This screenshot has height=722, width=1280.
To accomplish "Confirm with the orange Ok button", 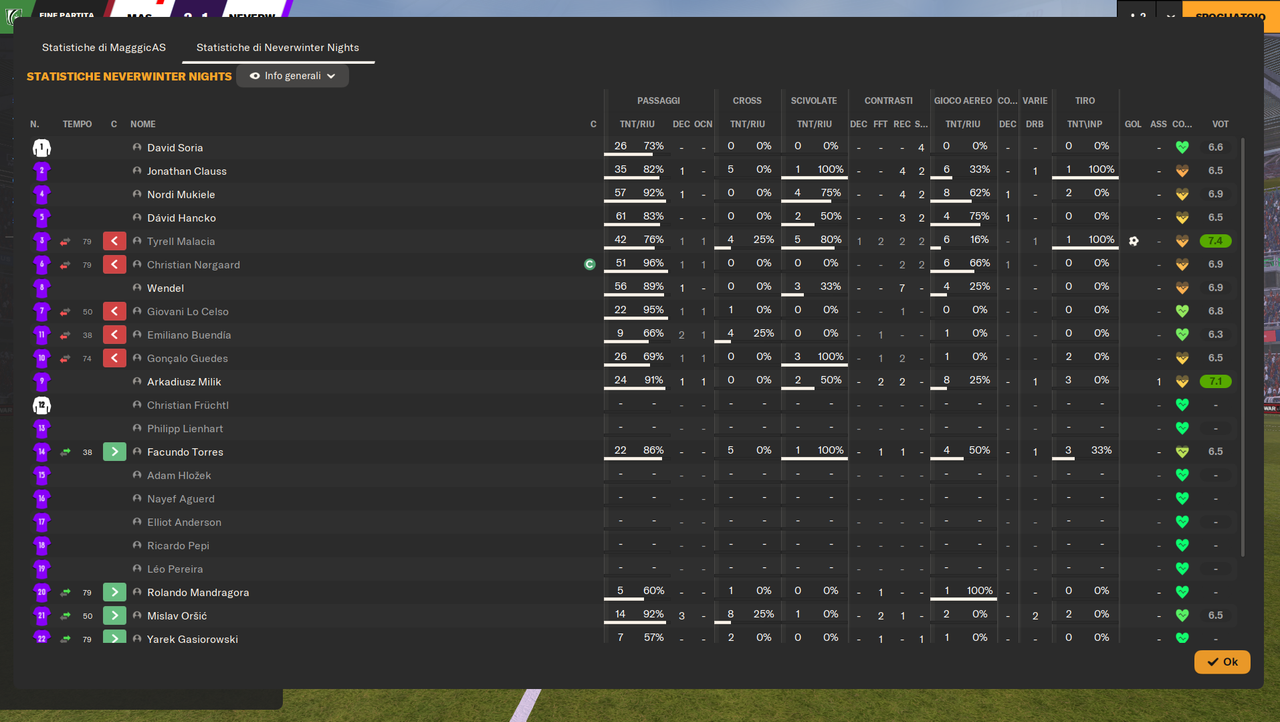I will 1222,662.
